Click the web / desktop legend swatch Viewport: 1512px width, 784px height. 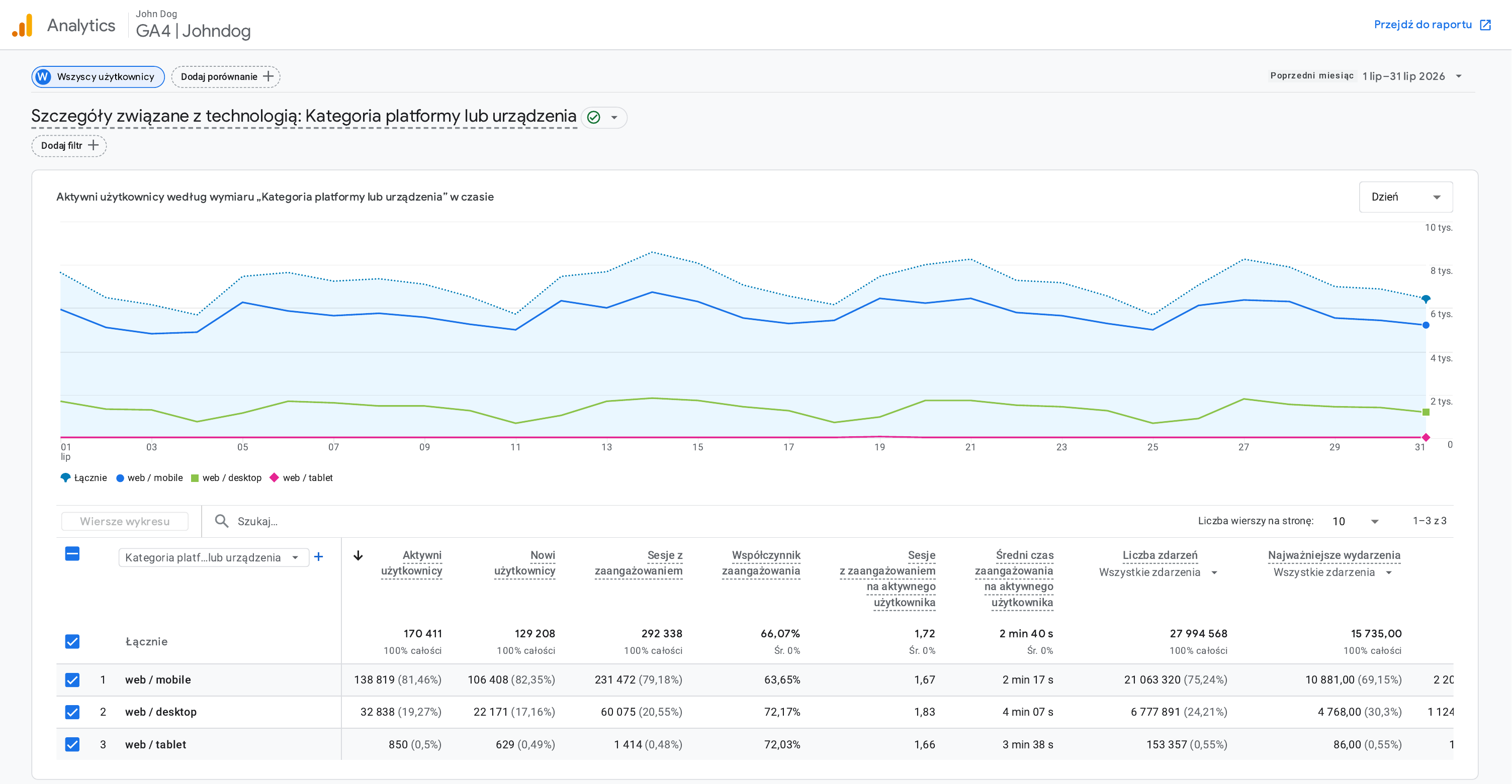[195, 477]
